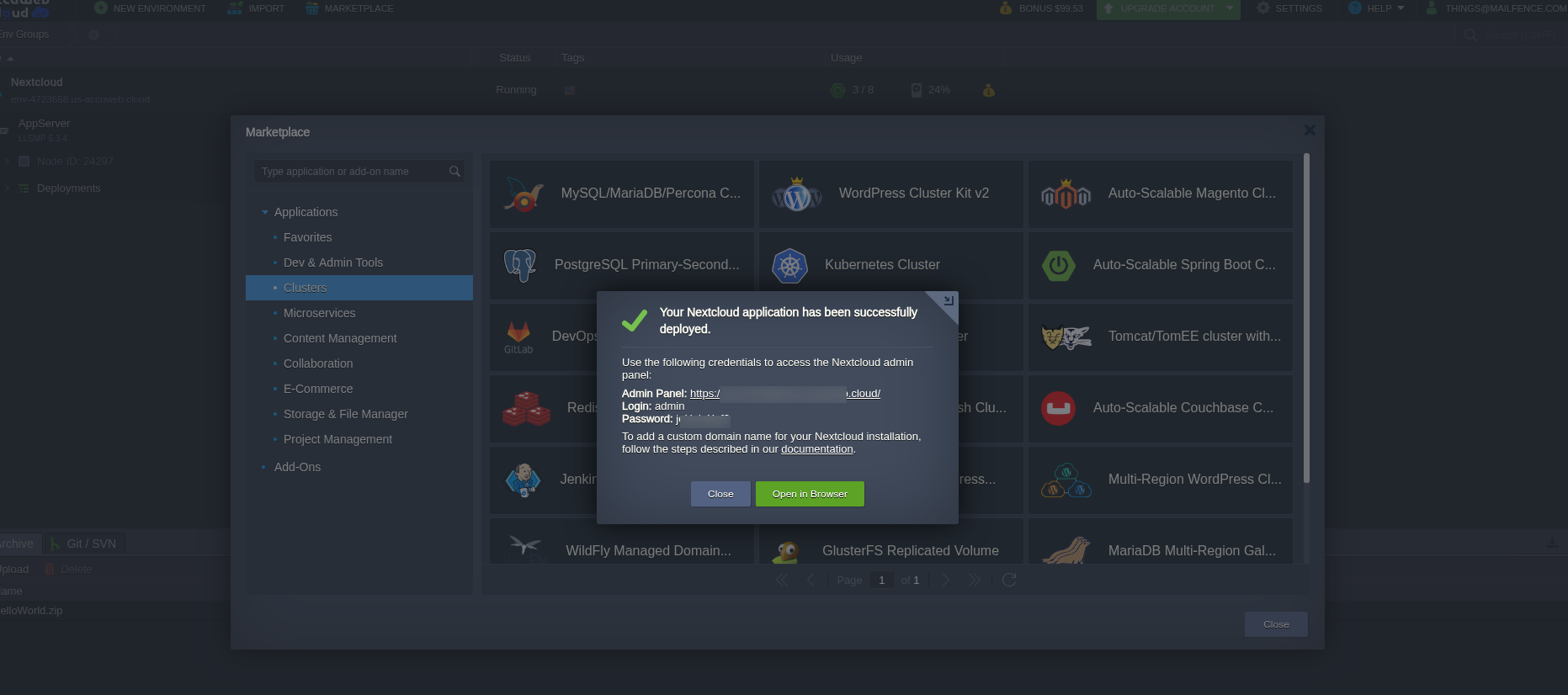The image size is (1568, 695).
Task: Click the Auto-Scalable Magento icon
Action: (x=1066, y=194)
